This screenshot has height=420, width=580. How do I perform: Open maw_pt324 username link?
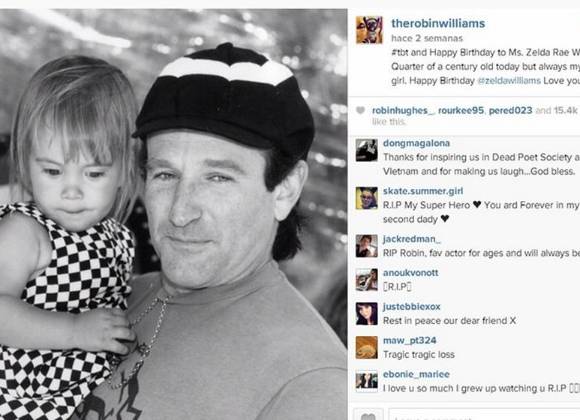[x=409, y=340]
